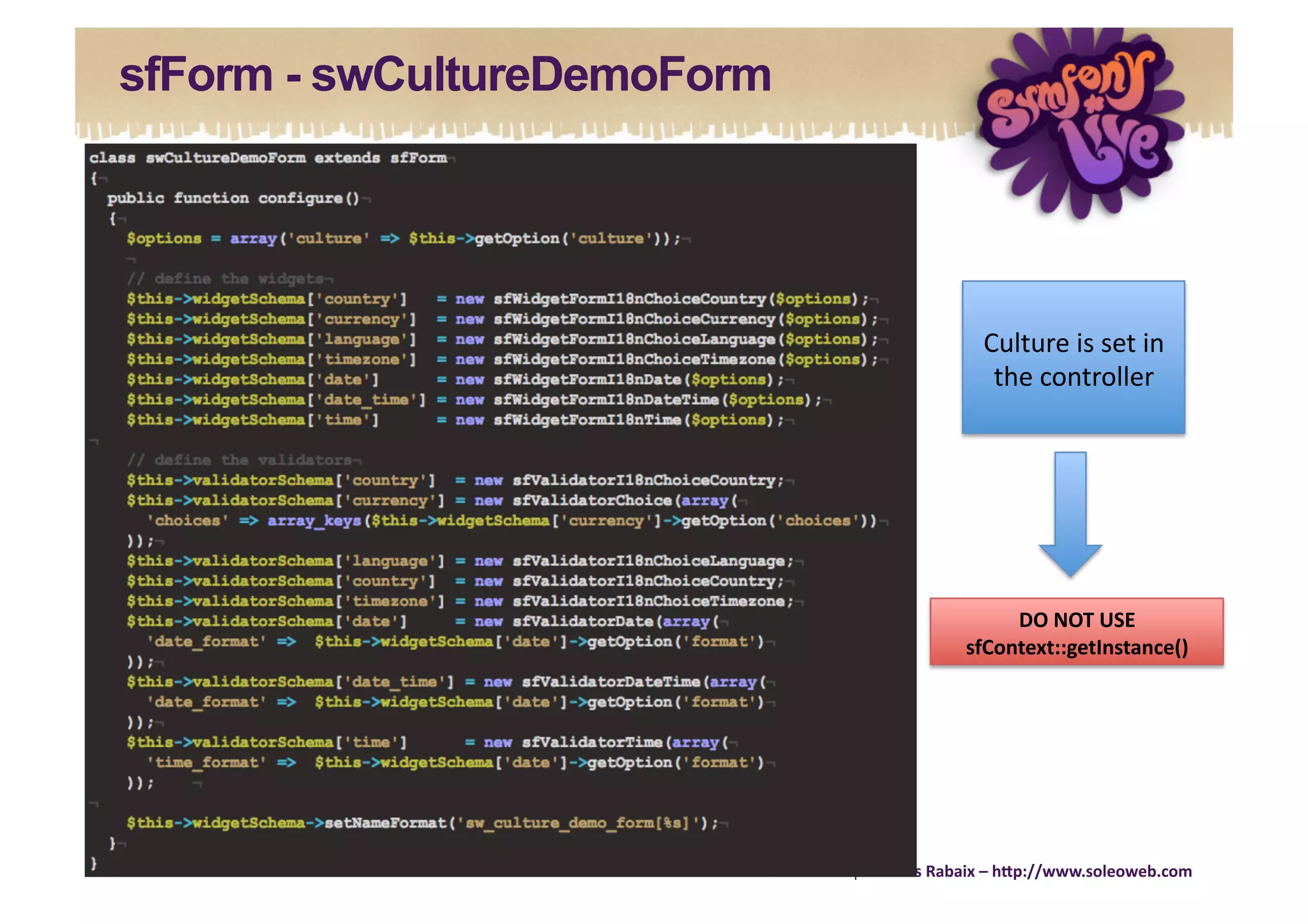Click the sfValidatorI18nChoiceTimezone line
The image size is (1308, 924).
pyautogui.click(x=460, y=601)
